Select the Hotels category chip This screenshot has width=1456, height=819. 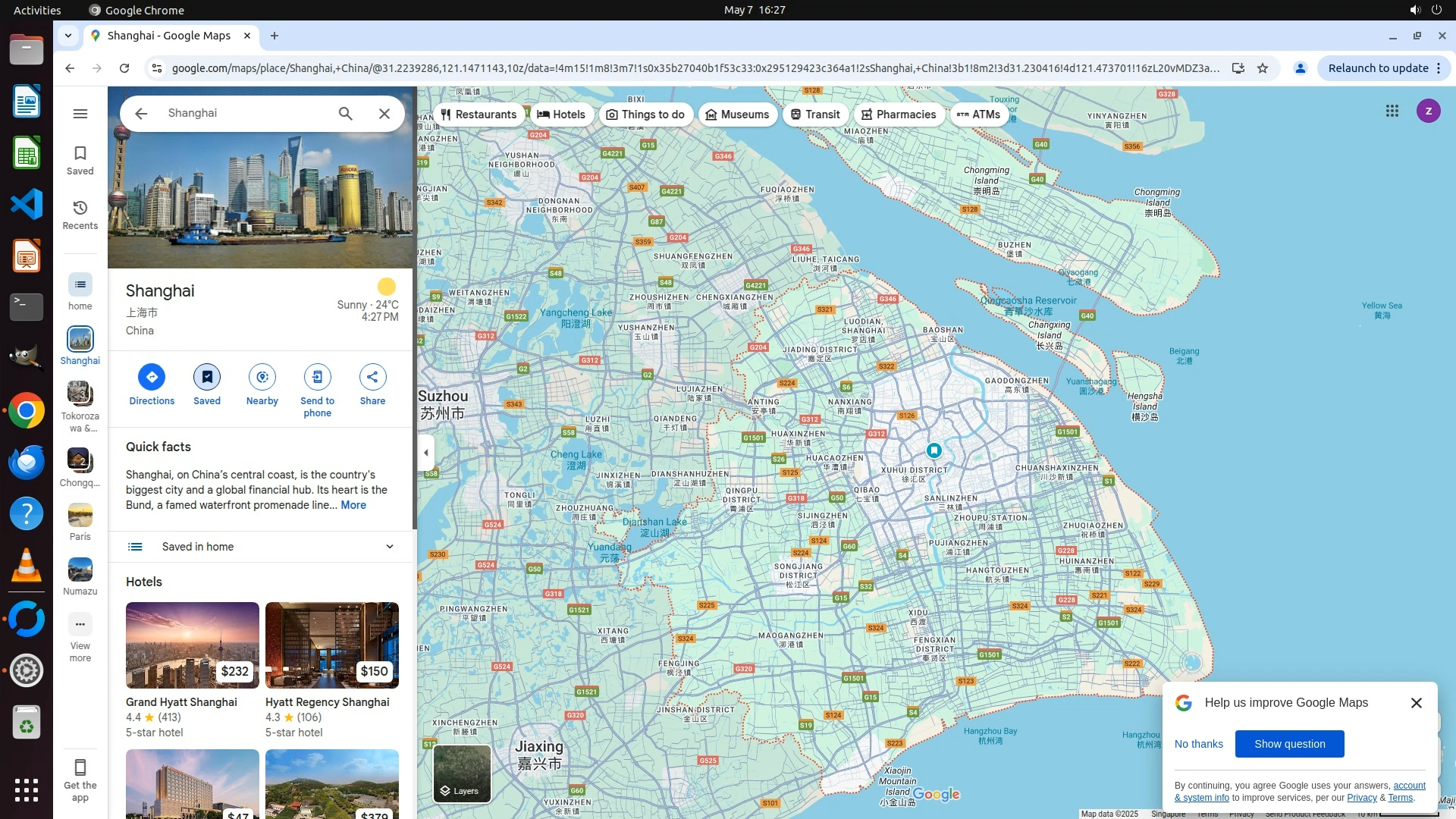(x=561, y=115)
